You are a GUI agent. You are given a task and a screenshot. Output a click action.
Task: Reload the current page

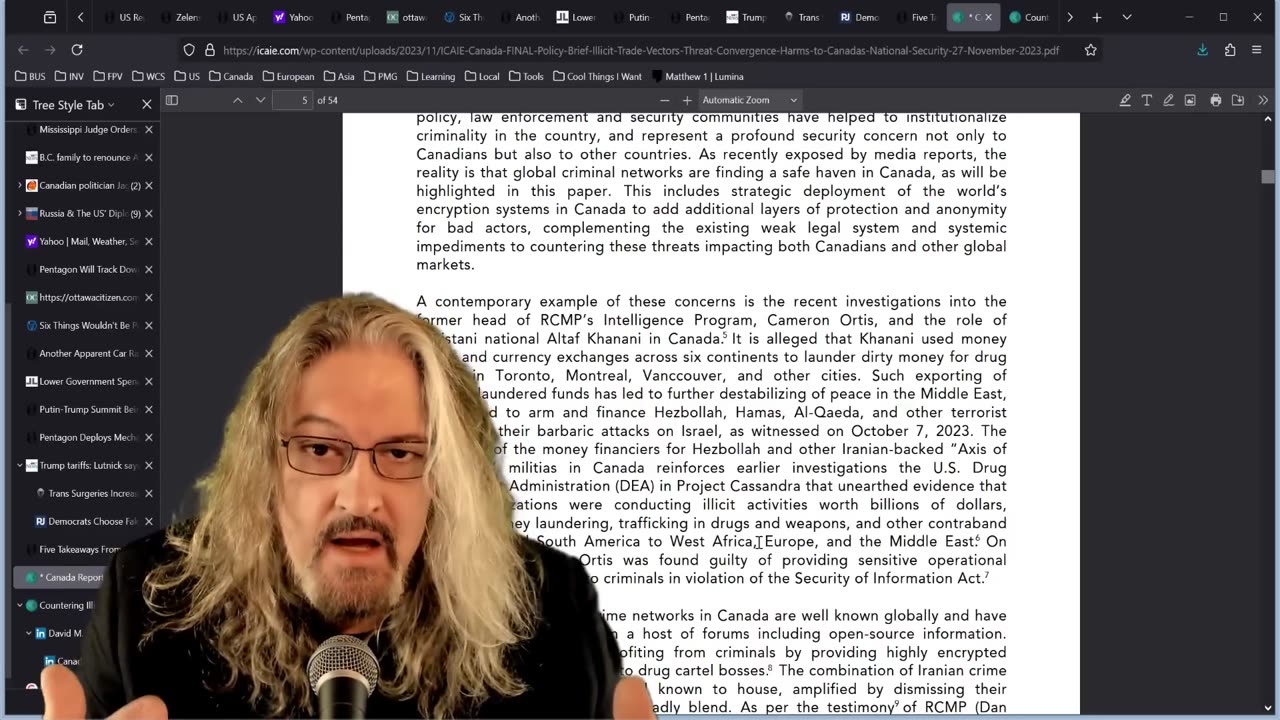click(77, 50)
